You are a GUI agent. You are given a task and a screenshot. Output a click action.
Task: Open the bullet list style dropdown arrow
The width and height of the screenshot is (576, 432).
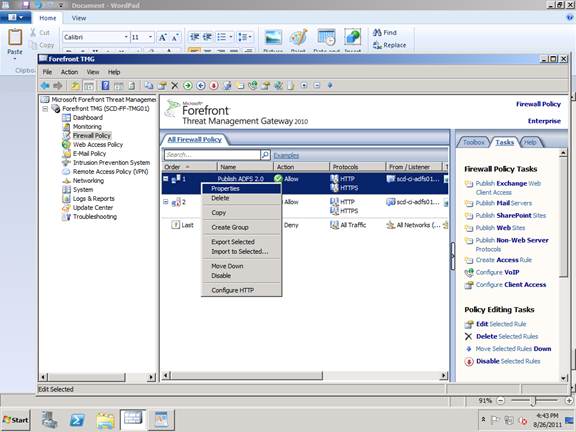231,37
